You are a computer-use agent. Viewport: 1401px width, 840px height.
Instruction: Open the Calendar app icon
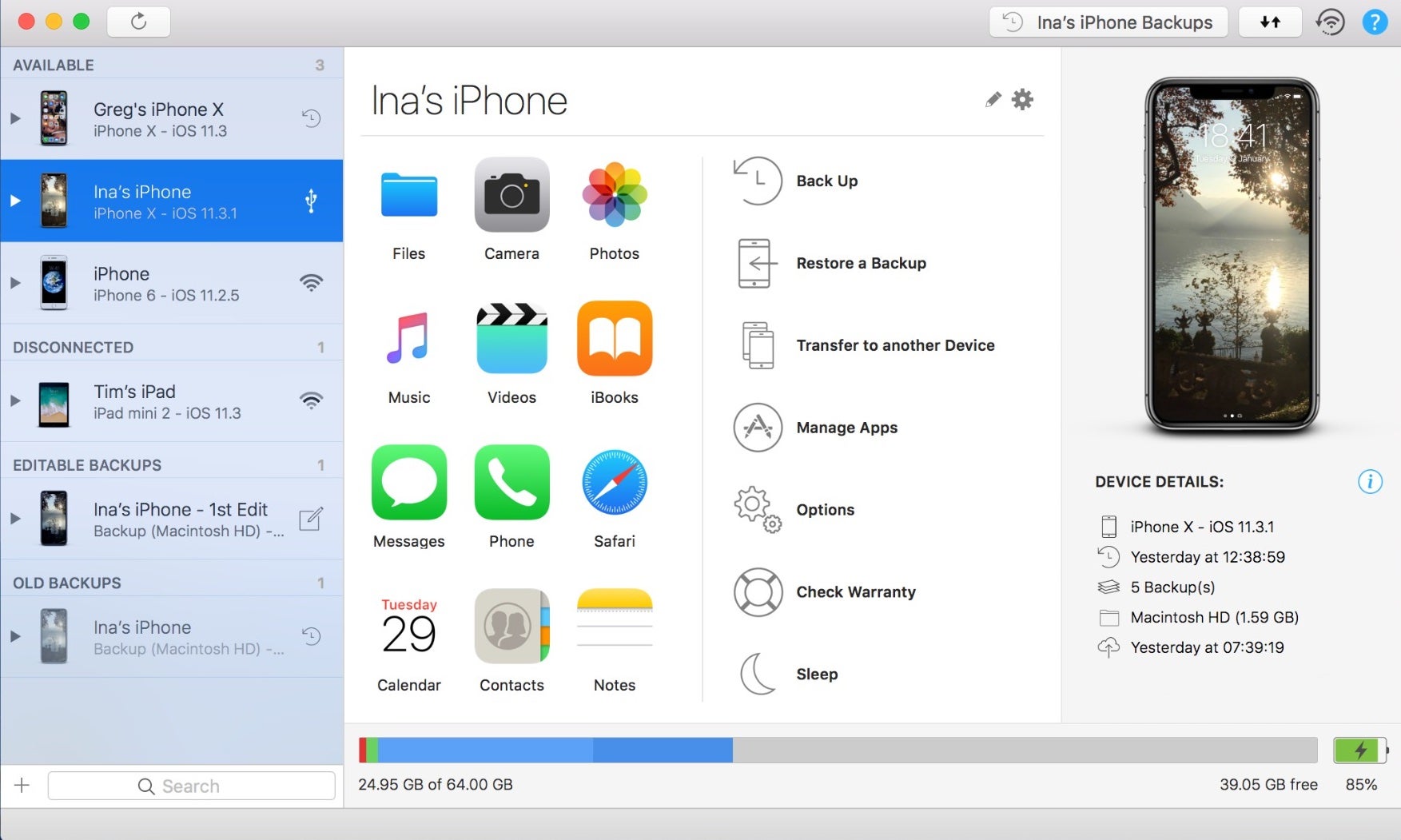[408, 626]
